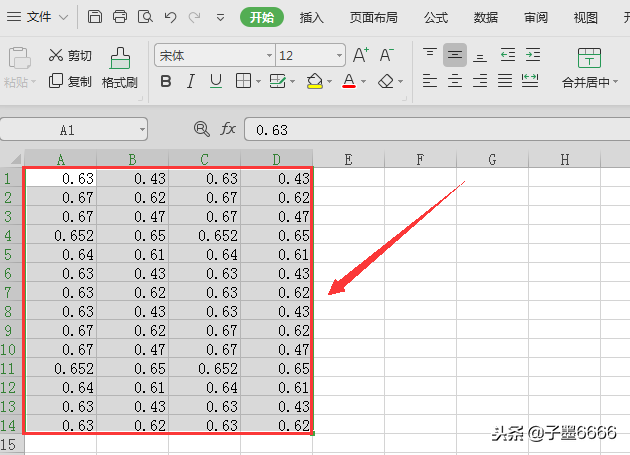Toggle italic formatting
The height and width of the screenshot is (455, 630).
(191, 81)
